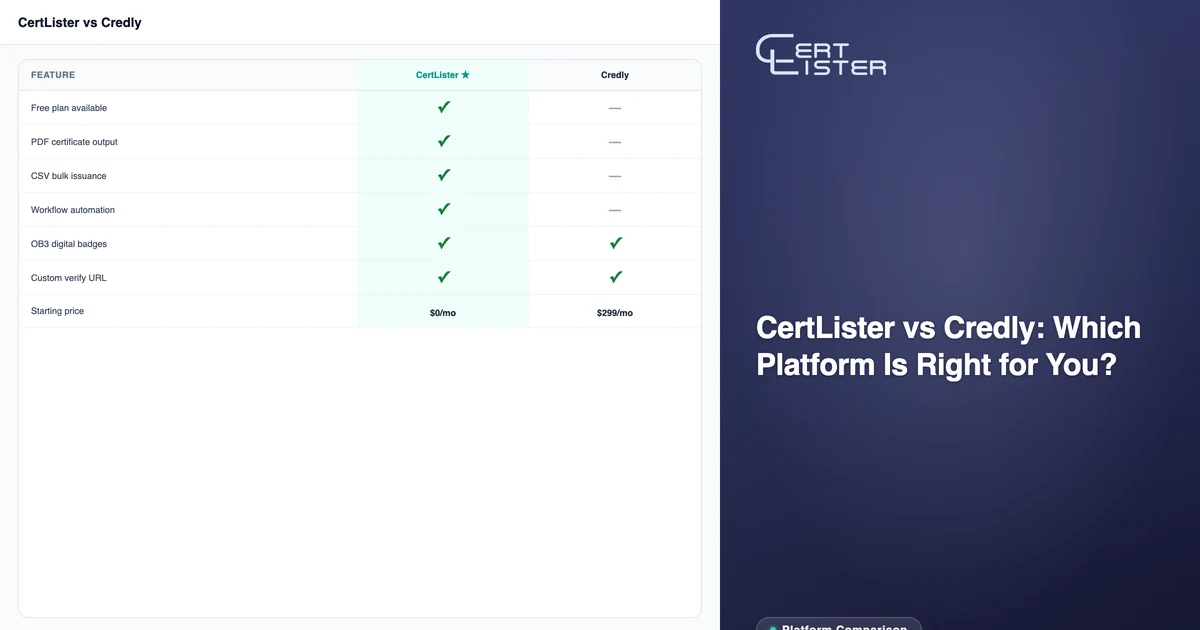This screenshot has height=630, width=1200.
Task: Click the CertLister checkmark for PDF certificate output
Action: pyautogui.click(x=444, y=141)
